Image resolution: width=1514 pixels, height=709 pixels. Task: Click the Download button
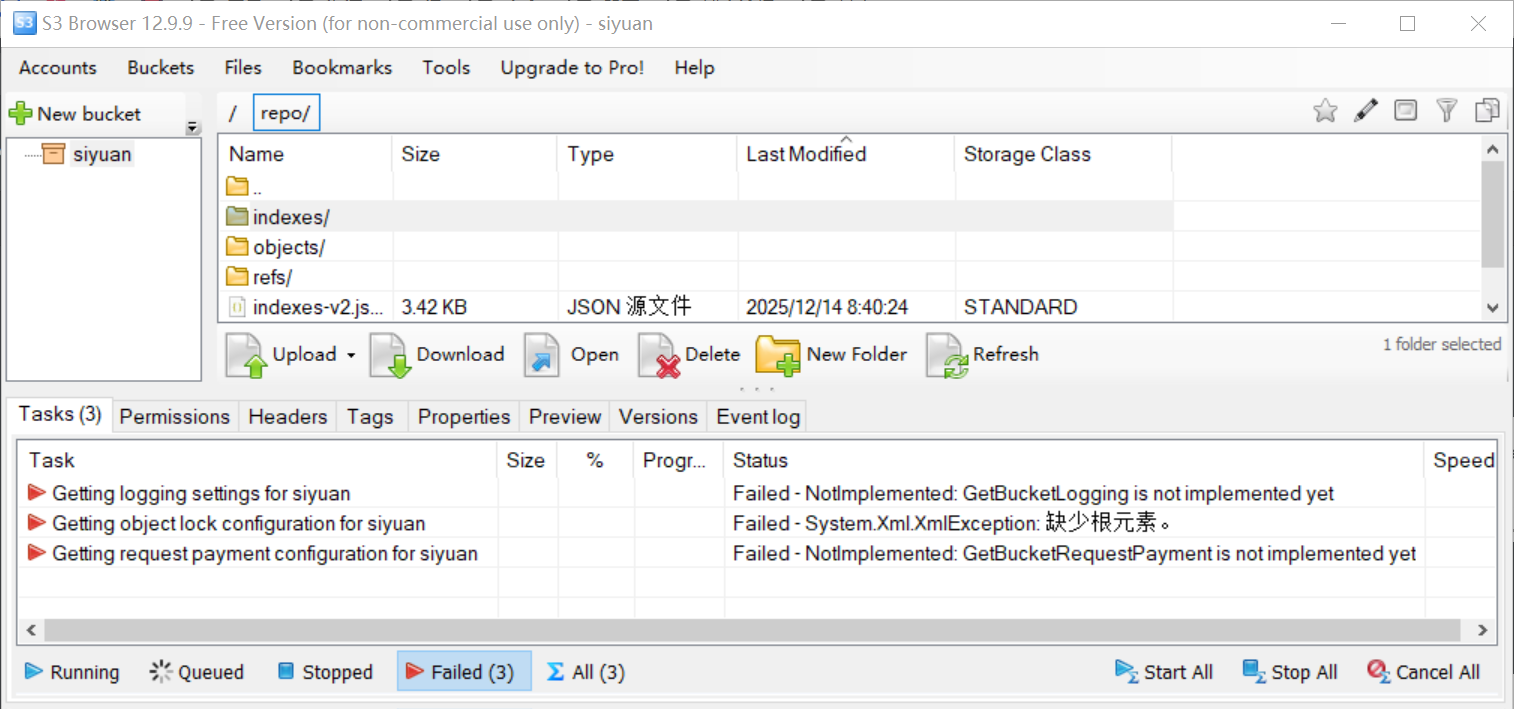pyautogui.click(x=437, y=355)
